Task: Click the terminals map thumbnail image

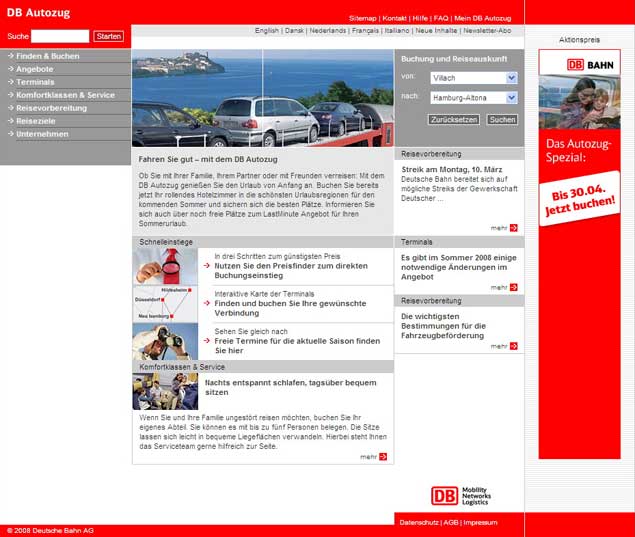Action: tap(165, 304)
